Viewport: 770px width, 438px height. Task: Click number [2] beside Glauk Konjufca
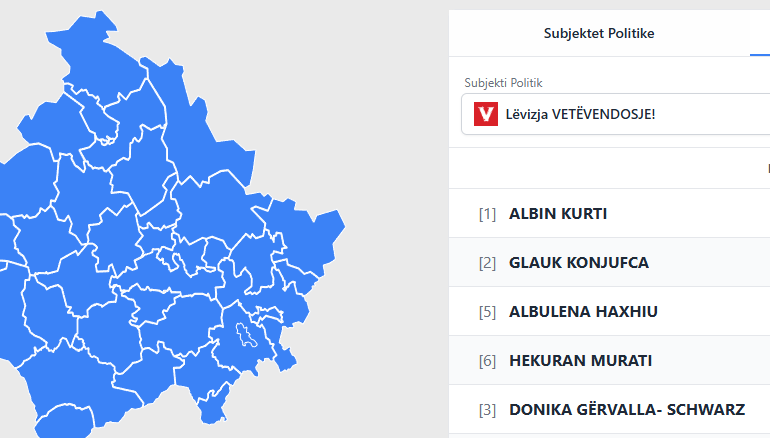(x=487, y=263)
